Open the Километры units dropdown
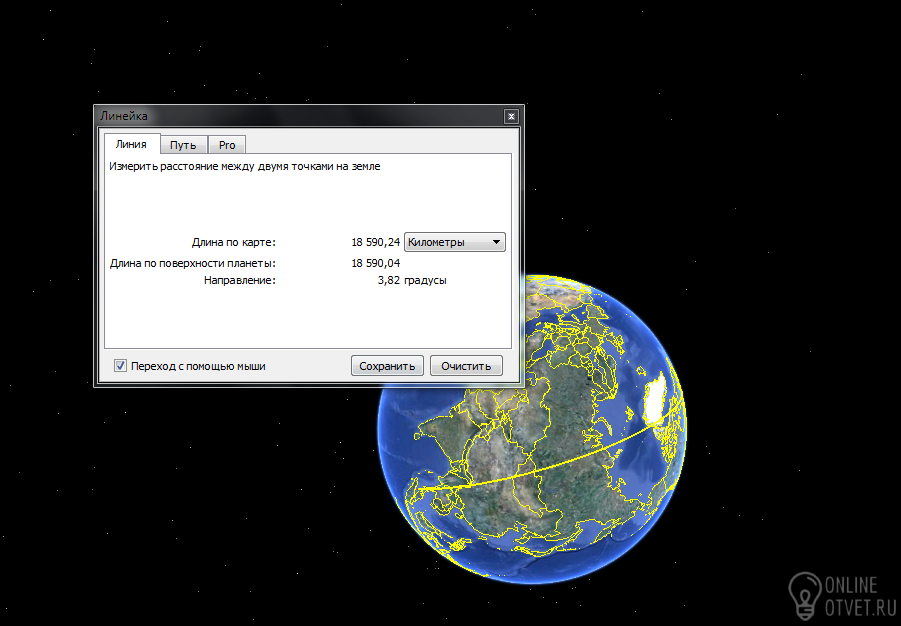This screenshot has width=901, height=626. [454, 242]
